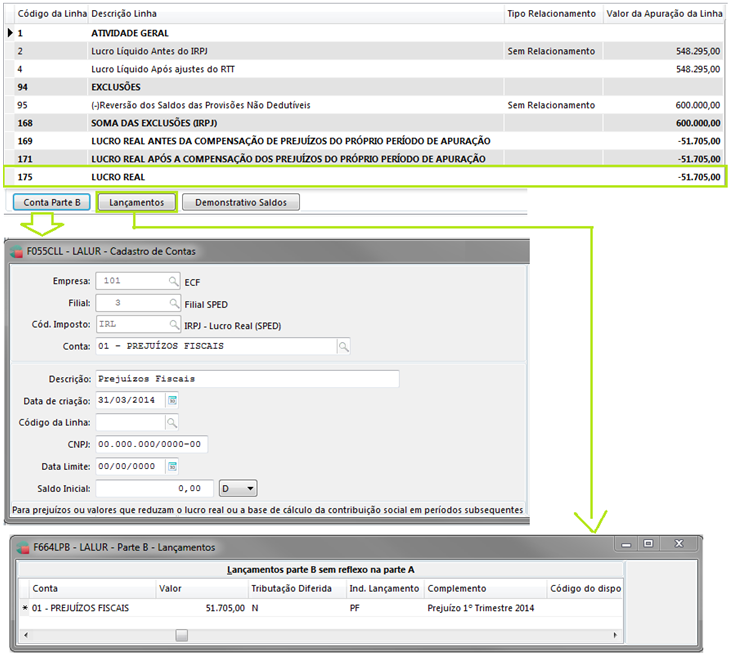Click the Conta Parte B button
The image size is (730, 658).
pyautogui.click(x=52, y=203)
